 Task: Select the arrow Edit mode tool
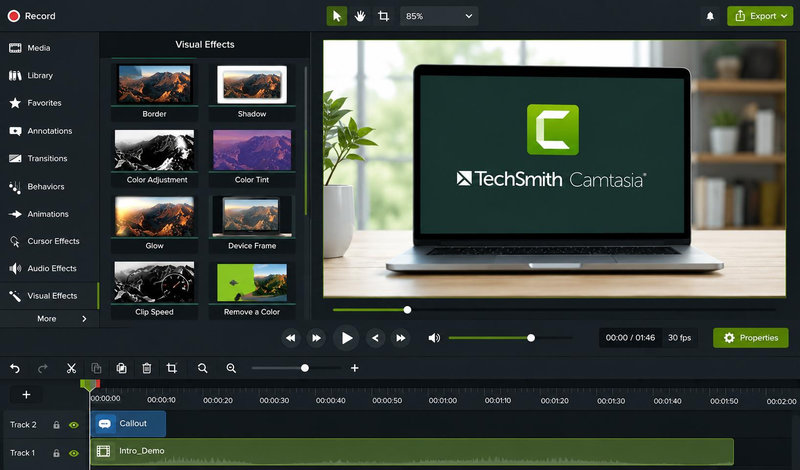[337, 16]
